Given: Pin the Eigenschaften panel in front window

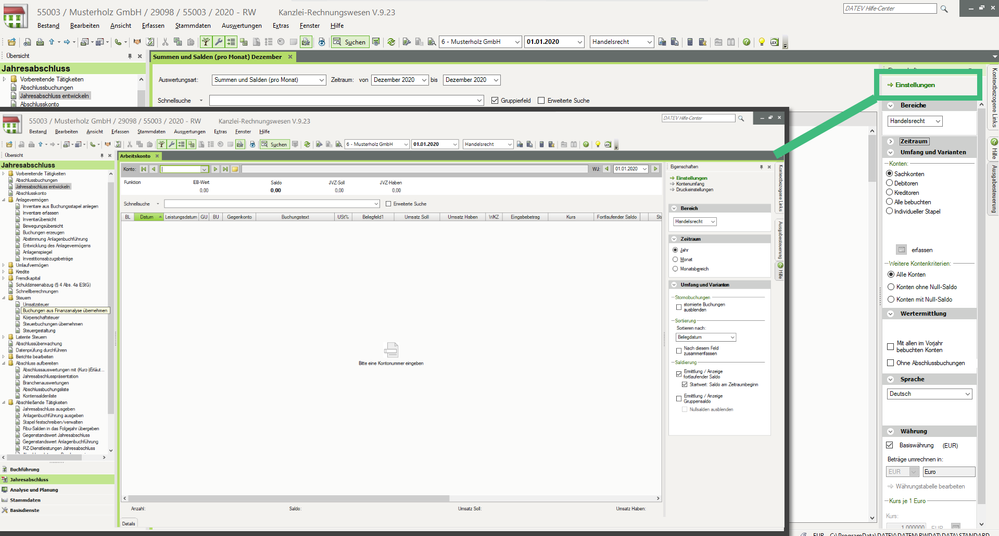Looking at the screenshot, I should (x=761, y=167).
